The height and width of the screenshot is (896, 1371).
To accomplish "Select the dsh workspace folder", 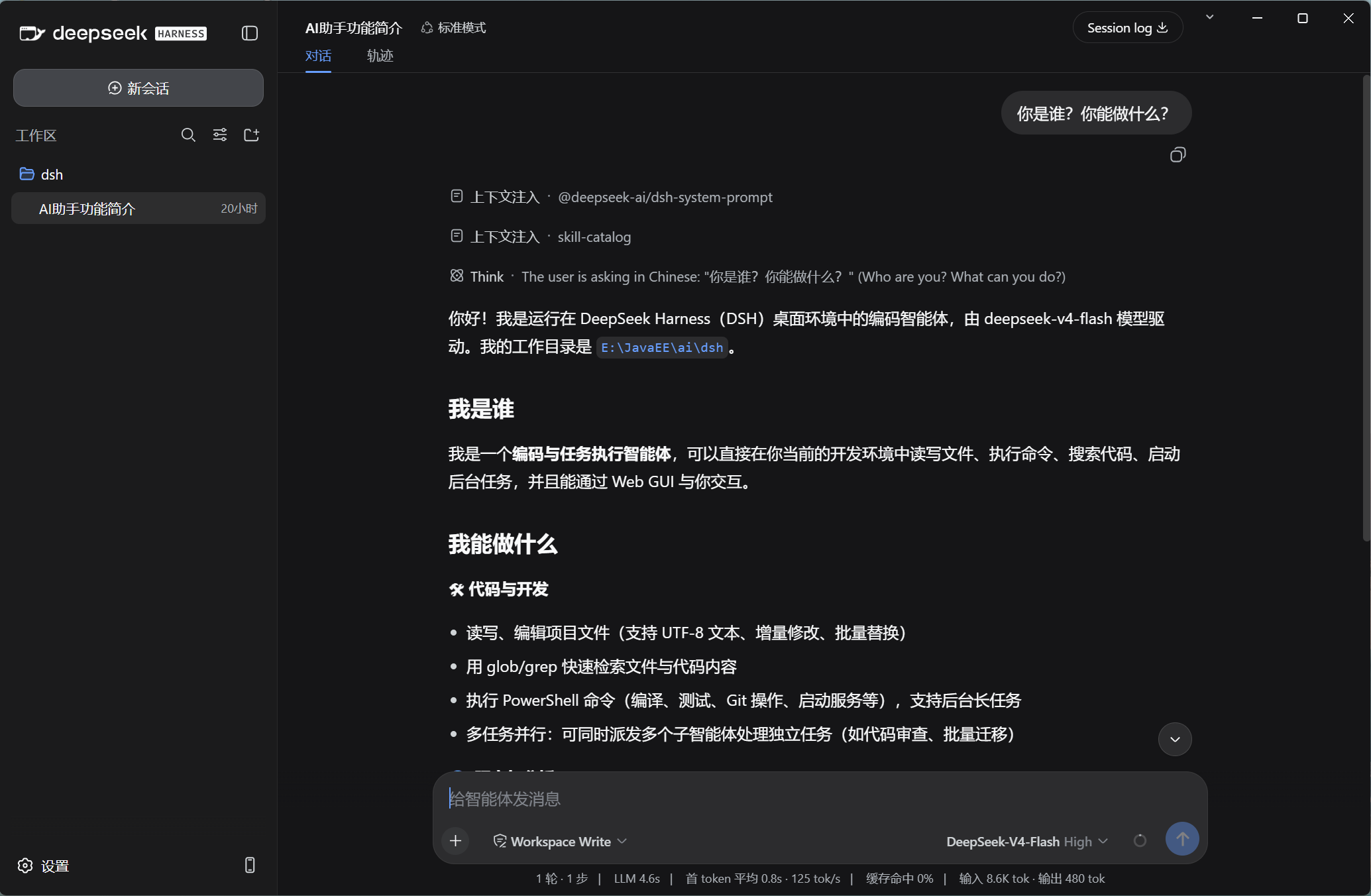I will point(138,174).
